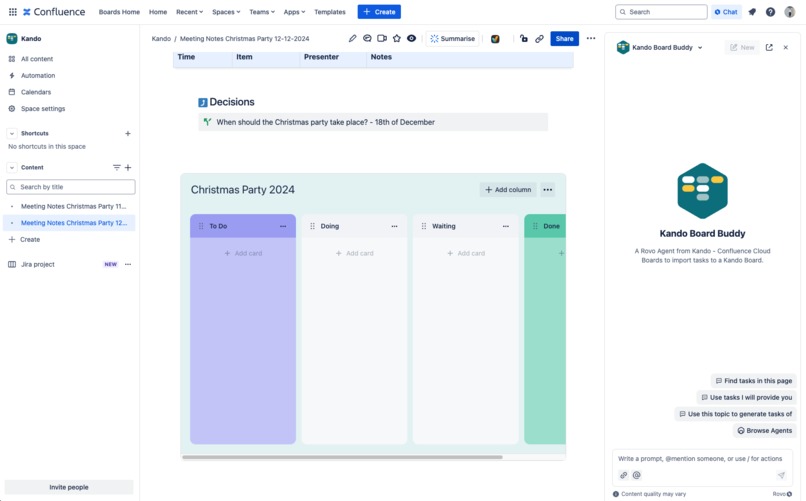The image size is (806, 501).
Task: Toggle watching this page with eye icon
Action: (411, 39)
